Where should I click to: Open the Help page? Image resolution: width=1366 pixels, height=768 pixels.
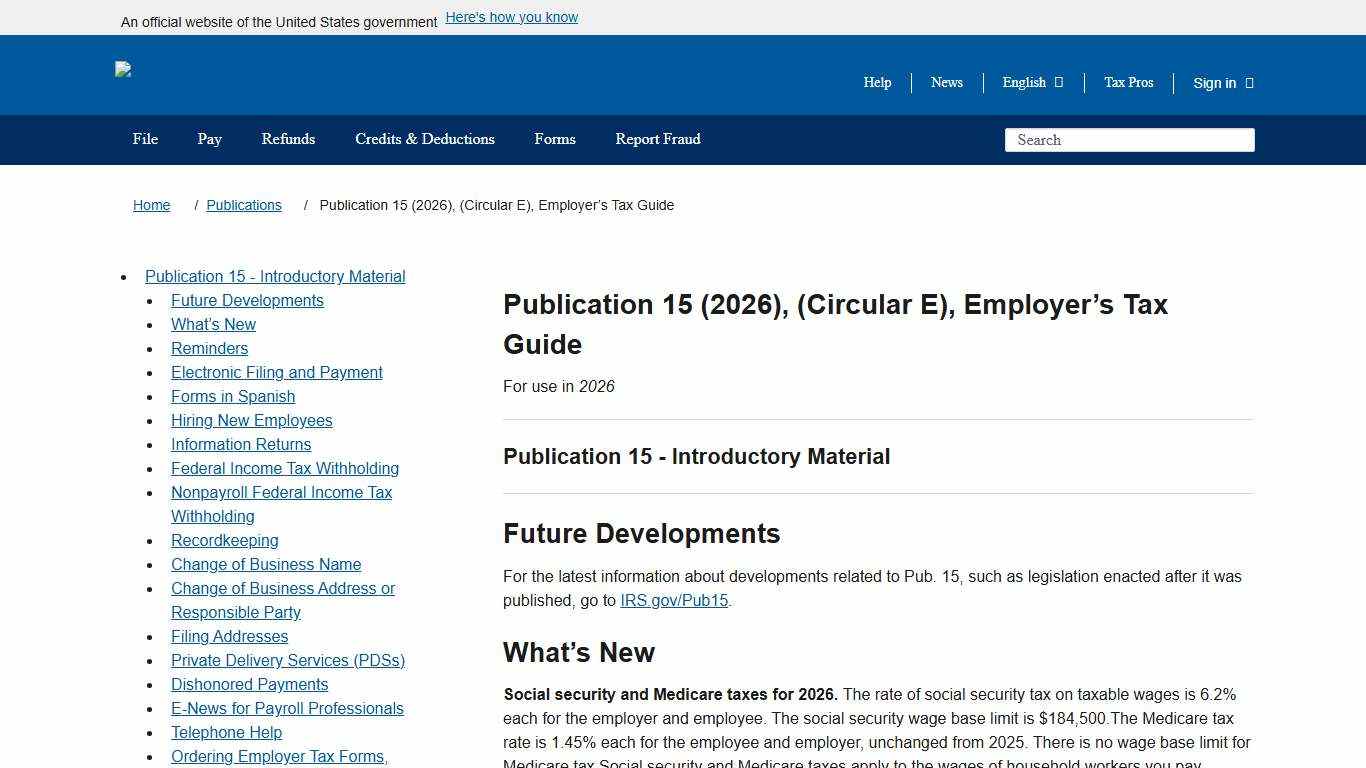click(877, 83)
